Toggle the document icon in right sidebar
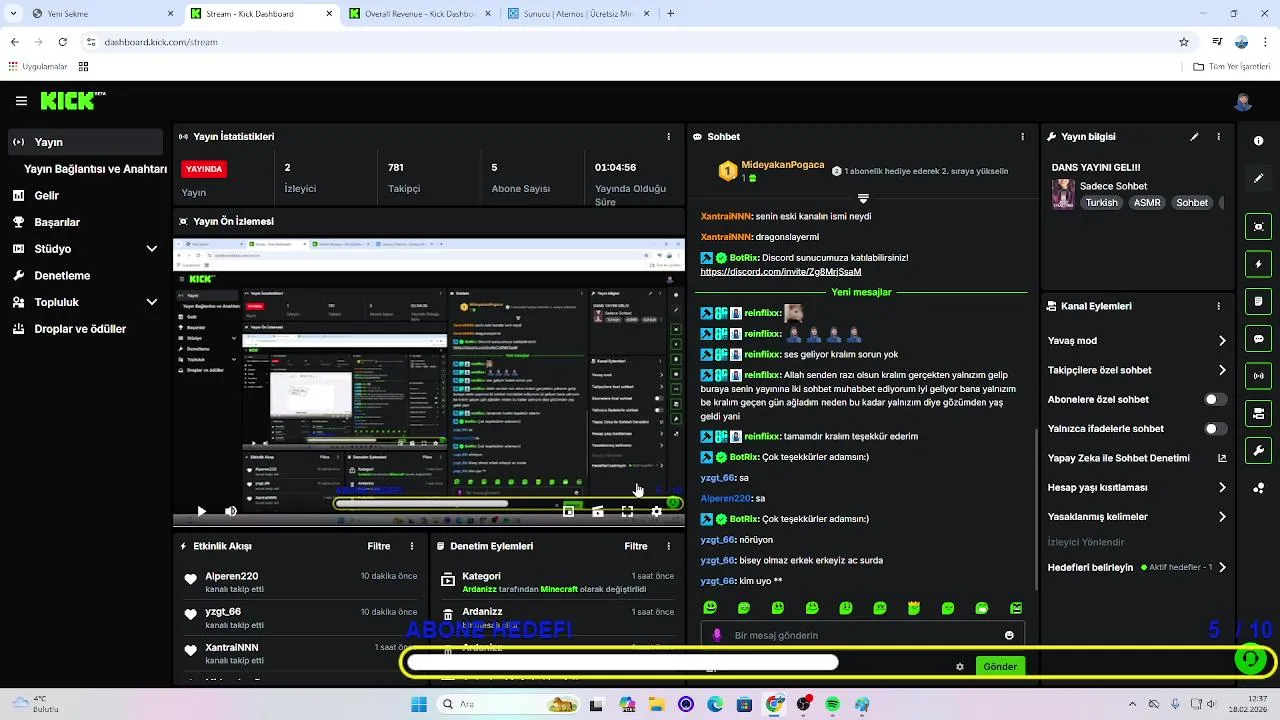Image resolution: width=1280 pixels, height=720 pixels. pos(1259,301)
